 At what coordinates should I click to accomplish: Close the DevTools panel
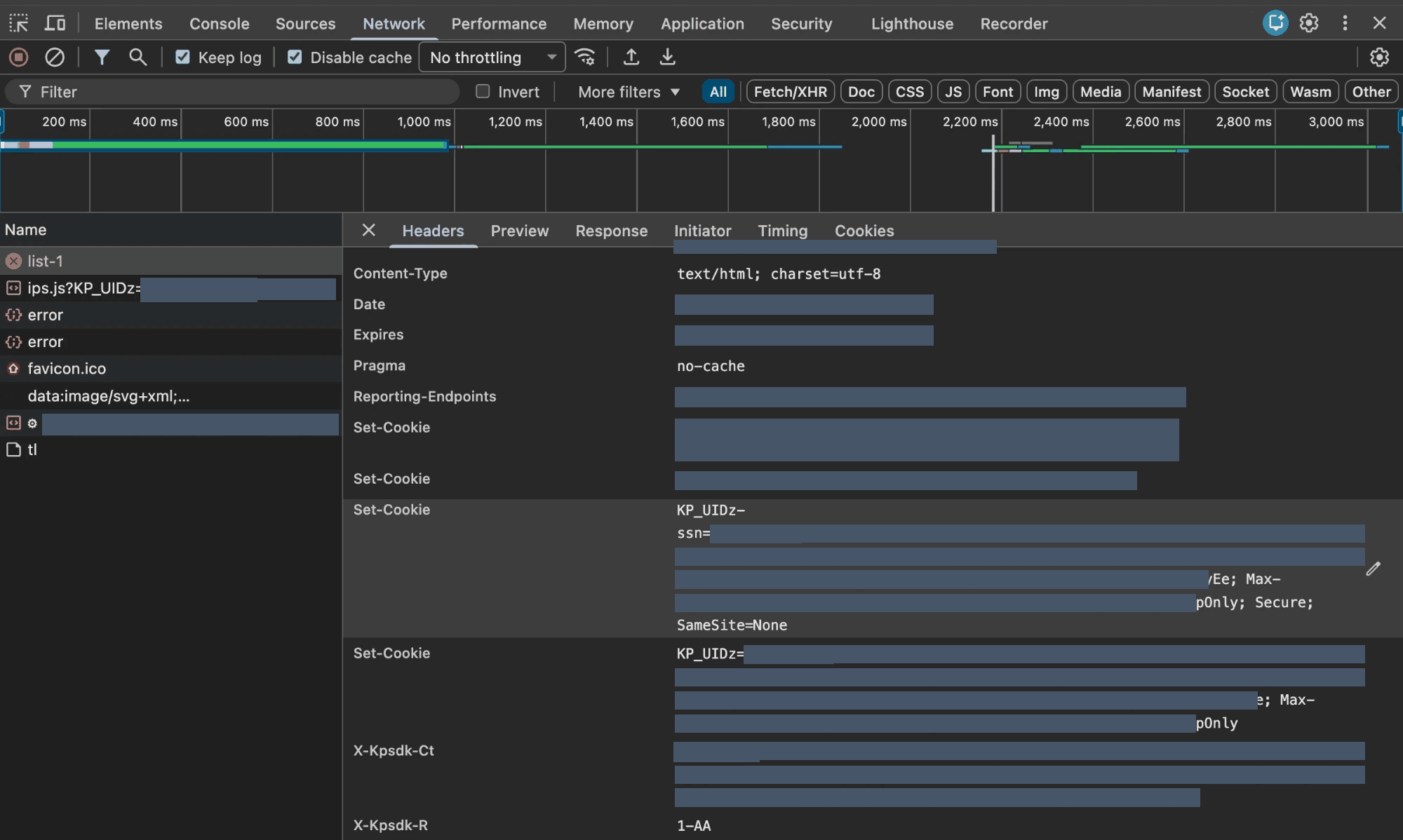click(1380, 23)
